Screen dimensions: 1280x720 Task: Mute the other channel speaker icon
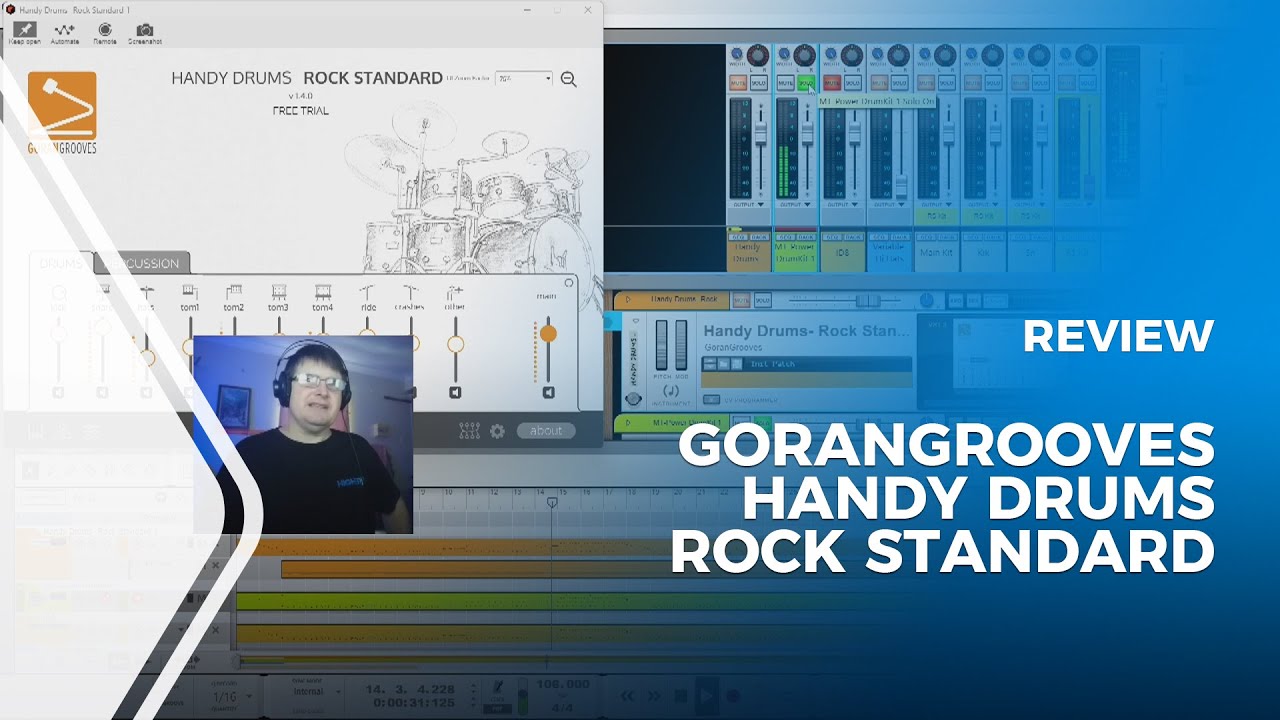pyautogui.click(x=455, y=393)
